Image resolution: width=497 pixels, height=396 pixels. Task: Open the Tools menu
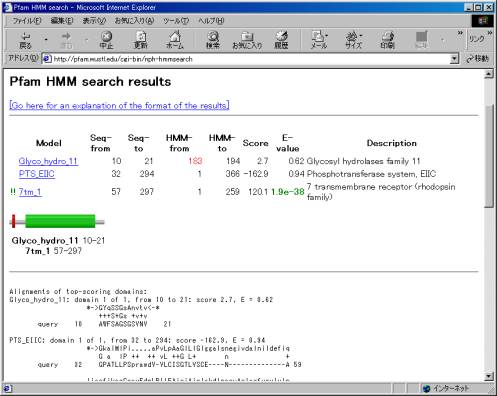(x=176, y=21)
